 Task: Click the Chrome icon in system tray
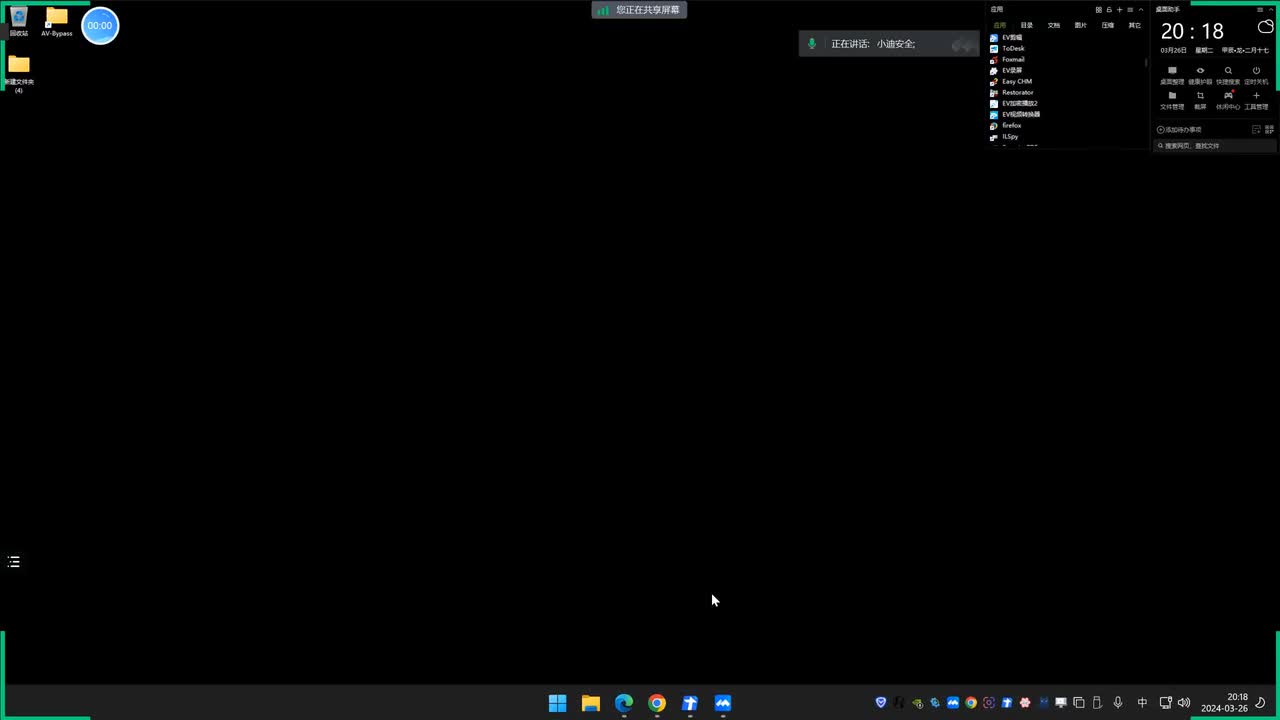coord(971,703)
